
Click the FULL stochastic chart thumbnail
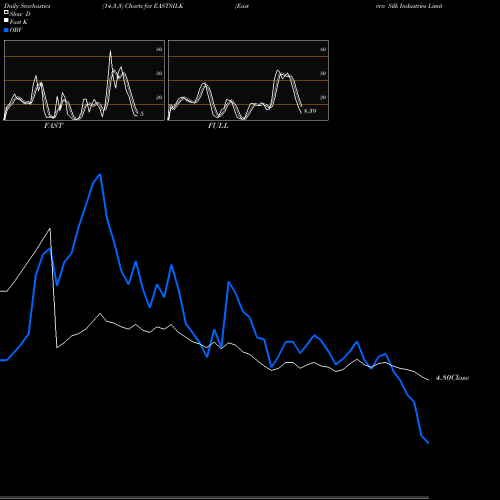248,80
